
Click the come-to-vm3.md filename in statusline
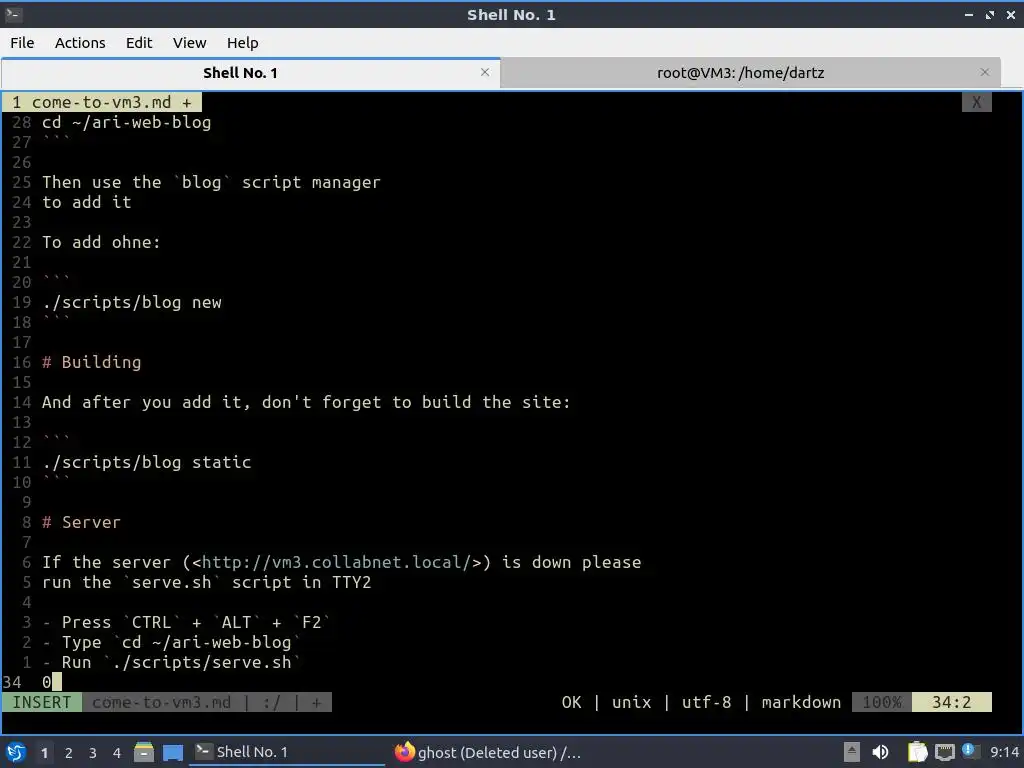161,702
